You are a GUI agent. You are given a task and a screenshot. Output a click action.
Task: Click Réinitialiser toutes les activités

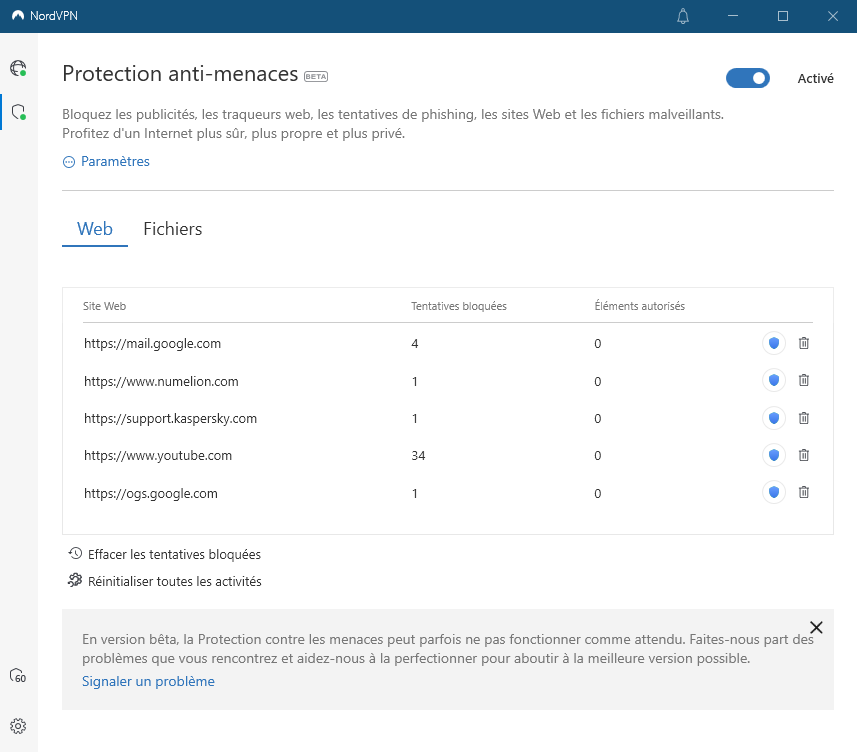pos(175,581)
